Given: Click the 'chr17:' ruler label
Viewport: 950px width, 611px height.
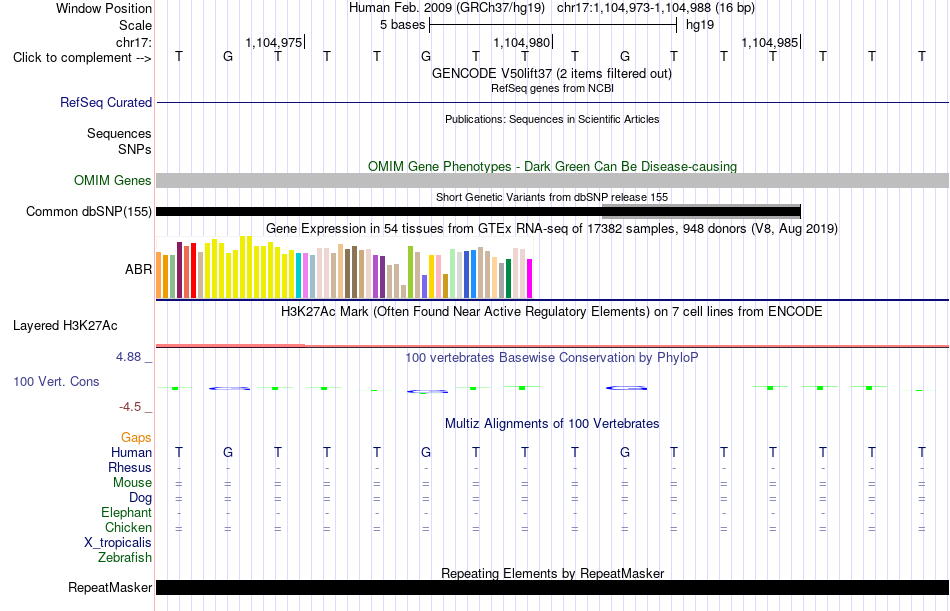Looking at the screenshot, I should pyautogui.click(x=133, y=42).
